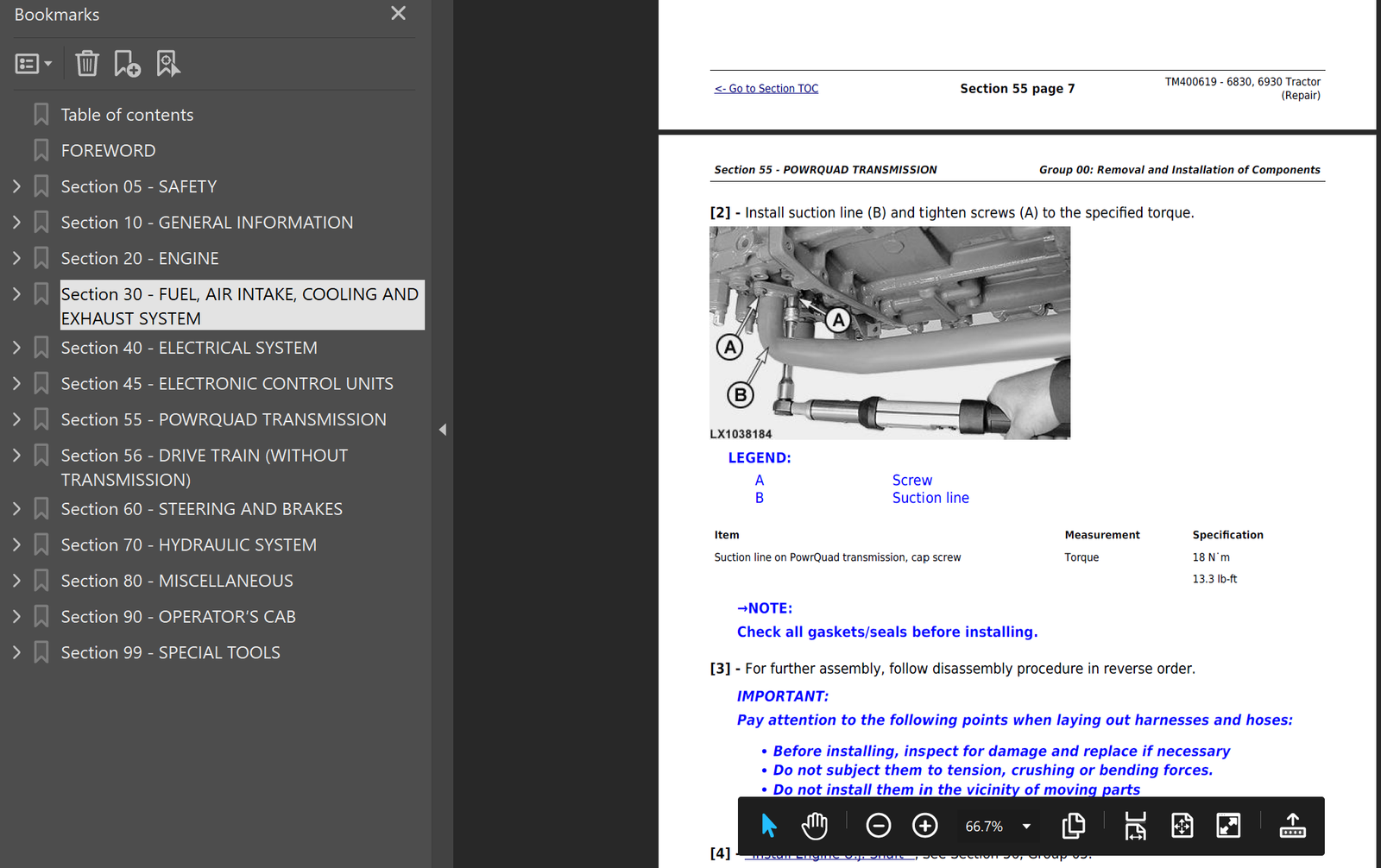Select Section 90 - OPERATOR'S CAB
Viewport: 1381px width, 868px height.
[x=179, y=617]
